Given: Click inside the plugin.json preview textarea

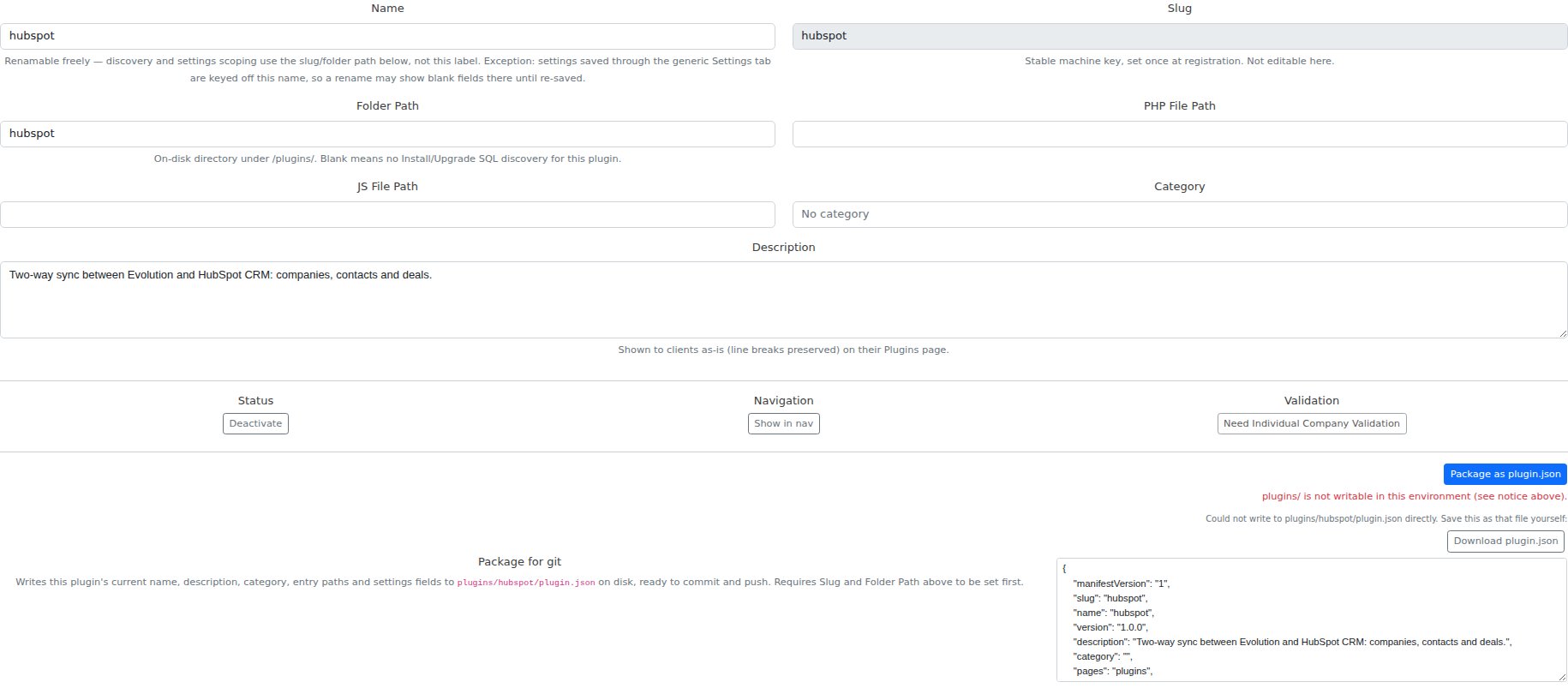Looking at the screenshot, I should [x=1312, y=619].
